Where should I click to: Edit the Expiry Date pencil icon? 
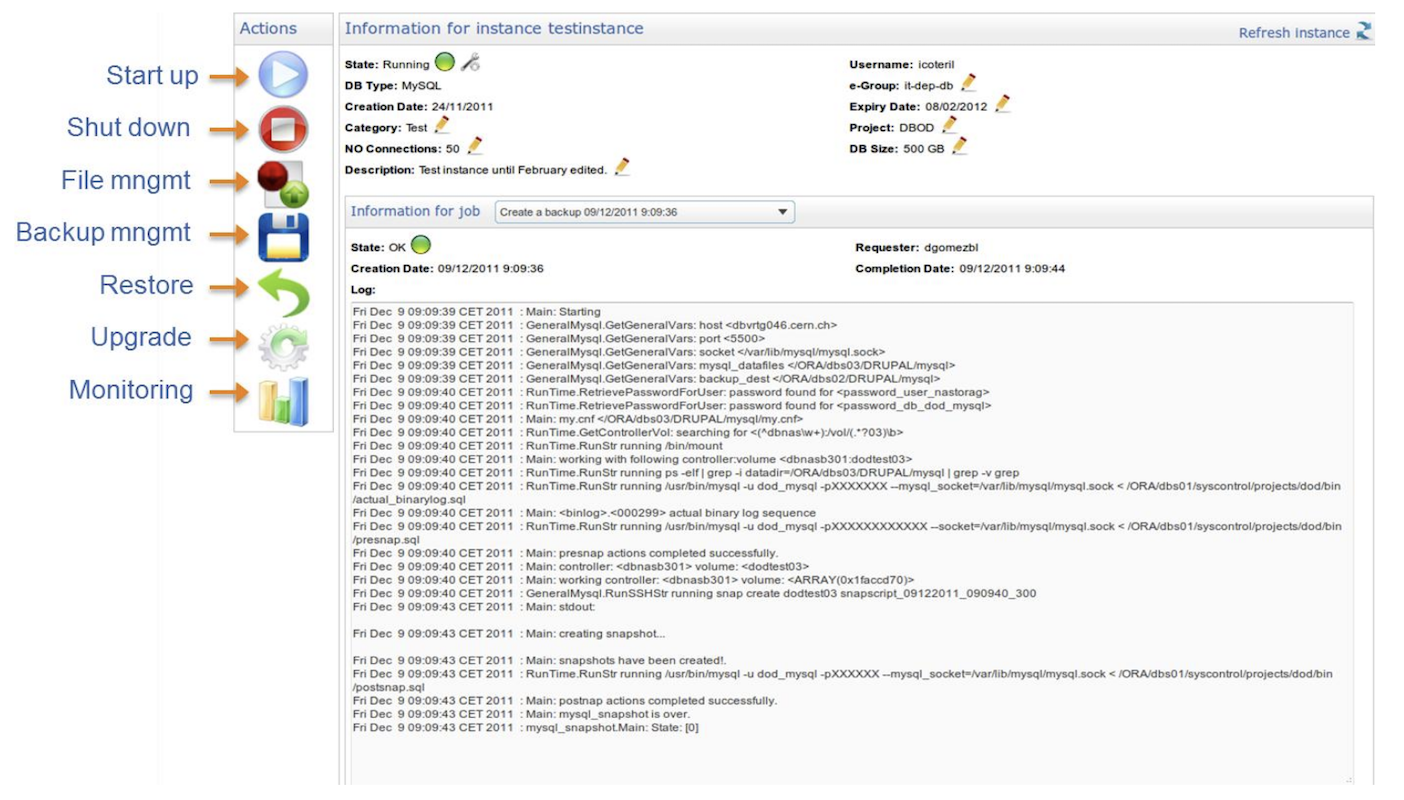pyautogui.click(x=1003, y=103)
